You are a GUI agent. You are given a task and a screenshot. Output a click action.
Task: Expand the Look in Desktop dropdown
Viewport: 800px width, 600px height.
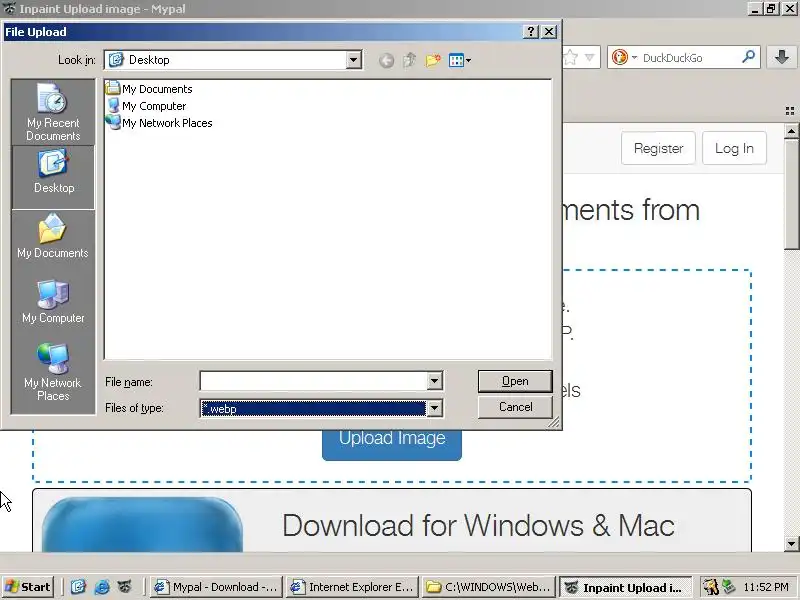click(353, 60)
